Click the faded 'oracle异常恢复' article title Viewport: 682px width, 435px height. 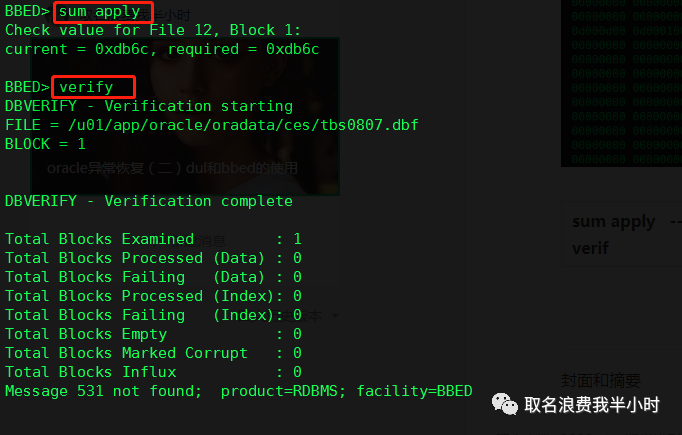pos(173,168)
